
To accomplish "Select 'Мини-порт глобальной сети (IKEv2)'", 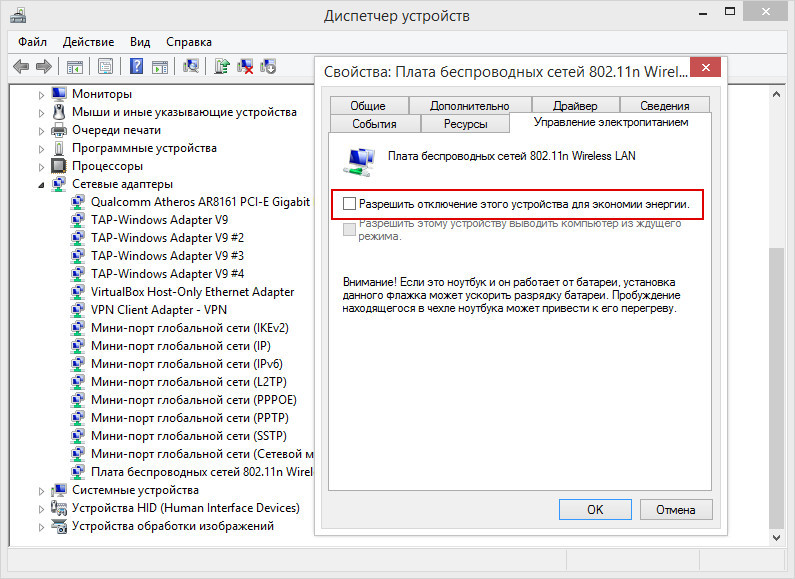I will pyautogui.click(x=190, y=328).
